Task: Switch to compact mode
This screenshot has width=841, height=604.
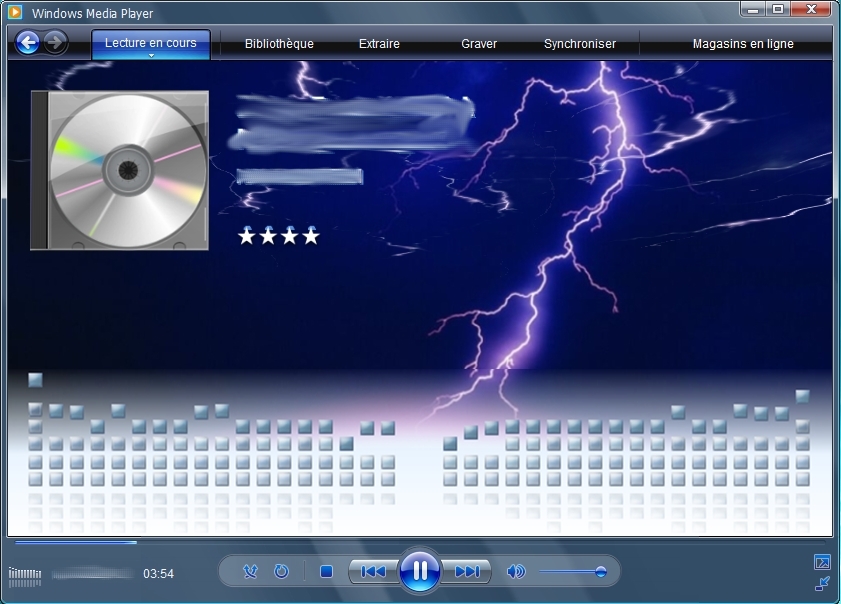Action: [x=822, y=584]
